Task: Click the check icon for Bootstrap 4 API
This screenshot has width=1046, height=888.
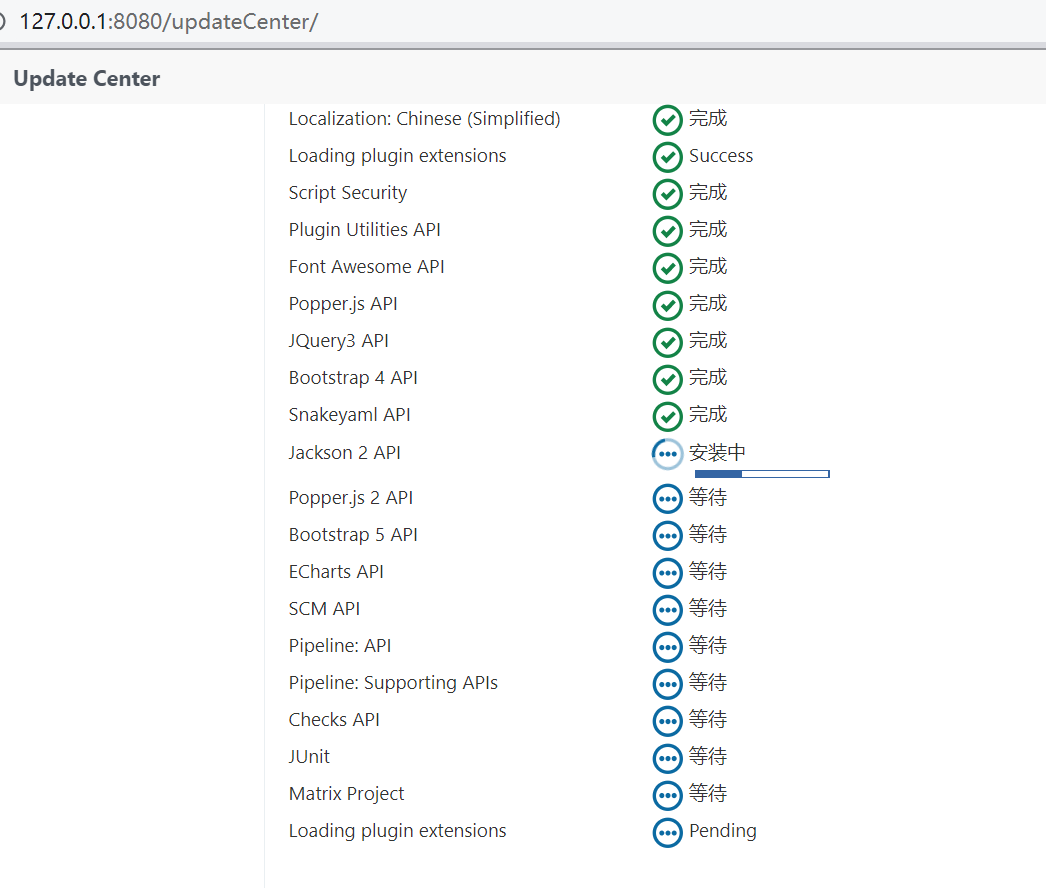Action: (x=667, y=379)
